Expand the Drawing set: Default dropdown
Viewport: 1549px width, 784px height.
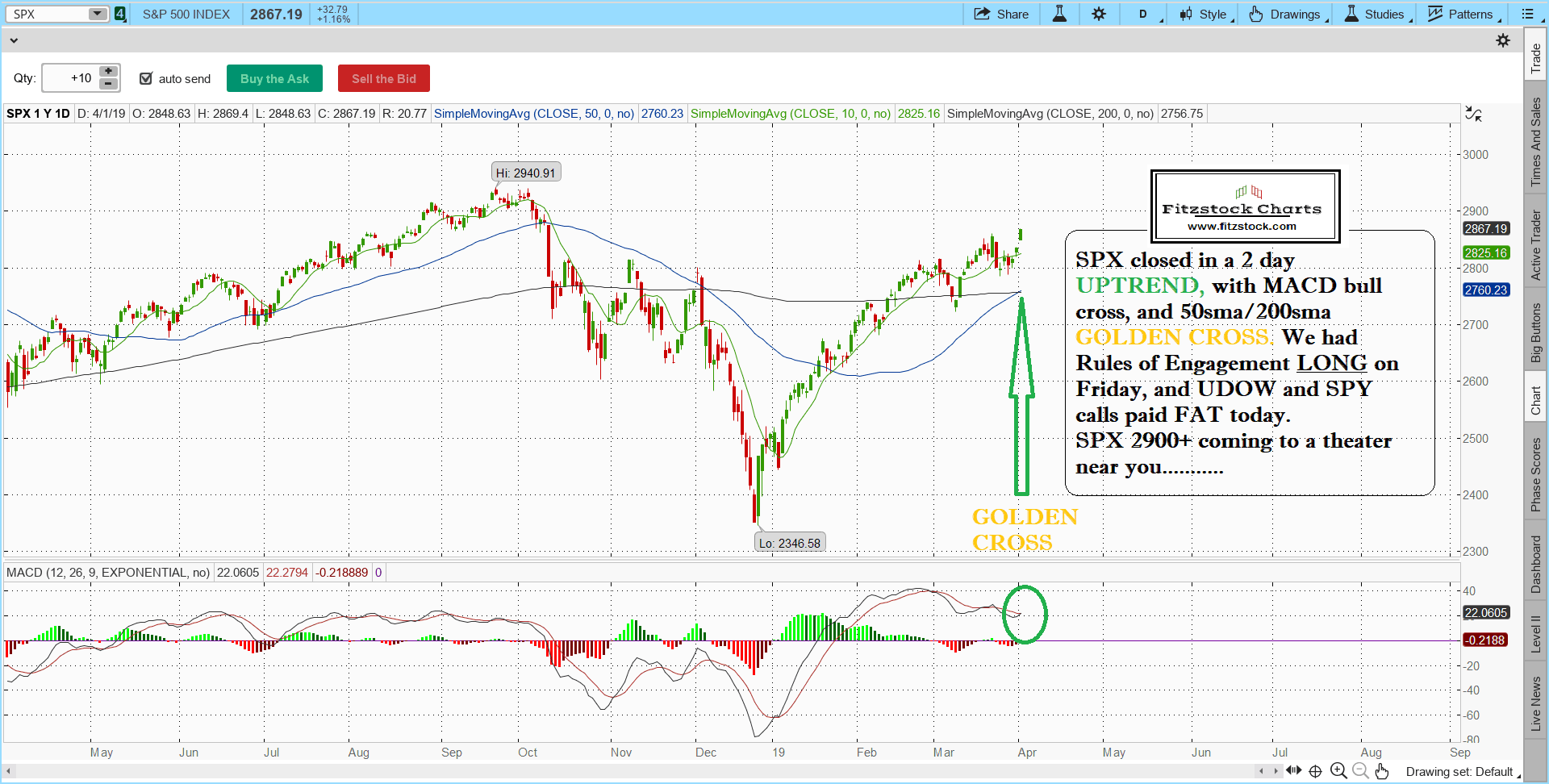click(1462, 772)
